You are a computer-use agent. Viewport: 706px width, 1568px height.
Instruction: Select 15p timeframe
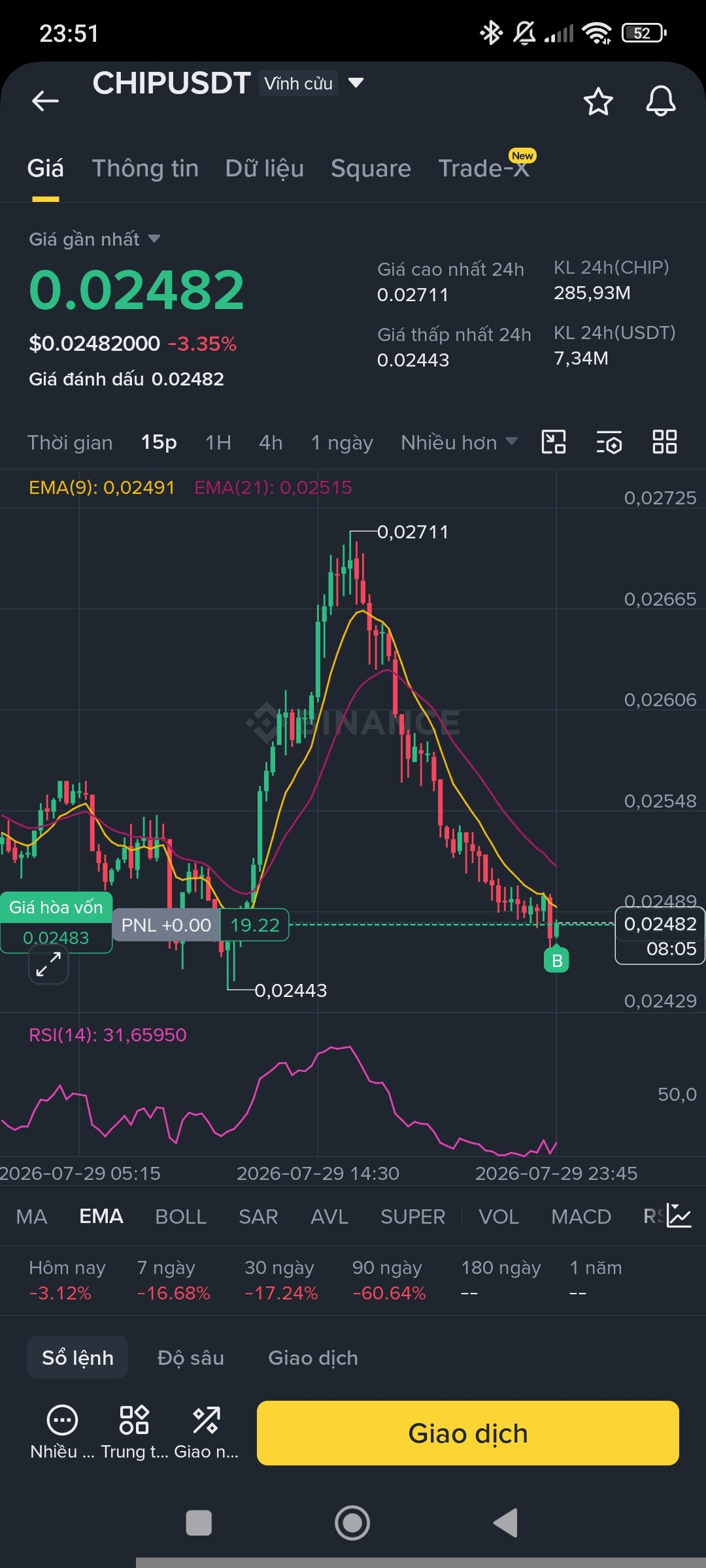(x=159, y=443)
